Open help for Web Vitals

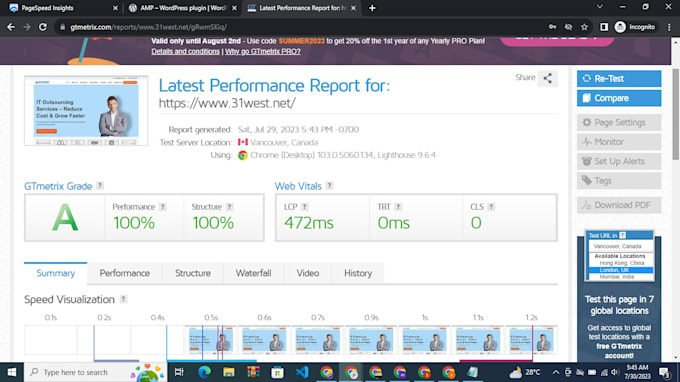(330, 186)
